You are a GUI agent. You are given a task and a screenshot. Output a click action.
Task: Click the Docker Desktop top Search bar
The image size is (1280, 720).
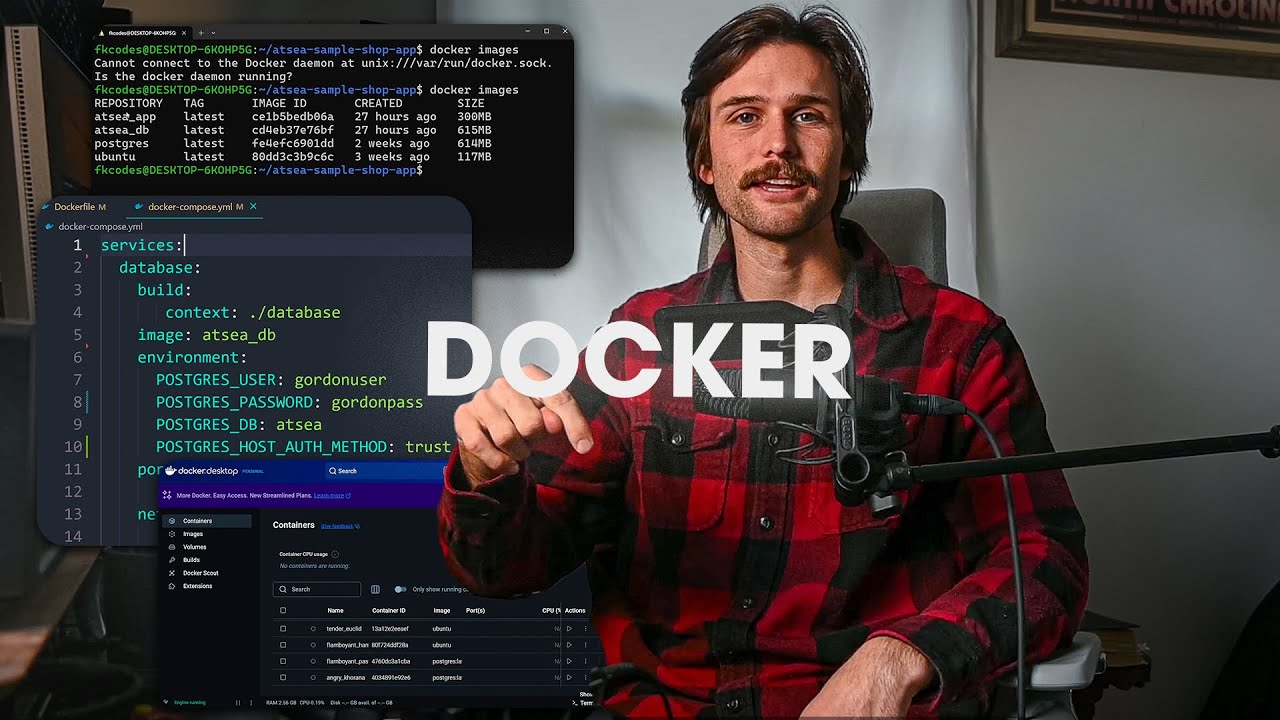(x=385, y=470)
